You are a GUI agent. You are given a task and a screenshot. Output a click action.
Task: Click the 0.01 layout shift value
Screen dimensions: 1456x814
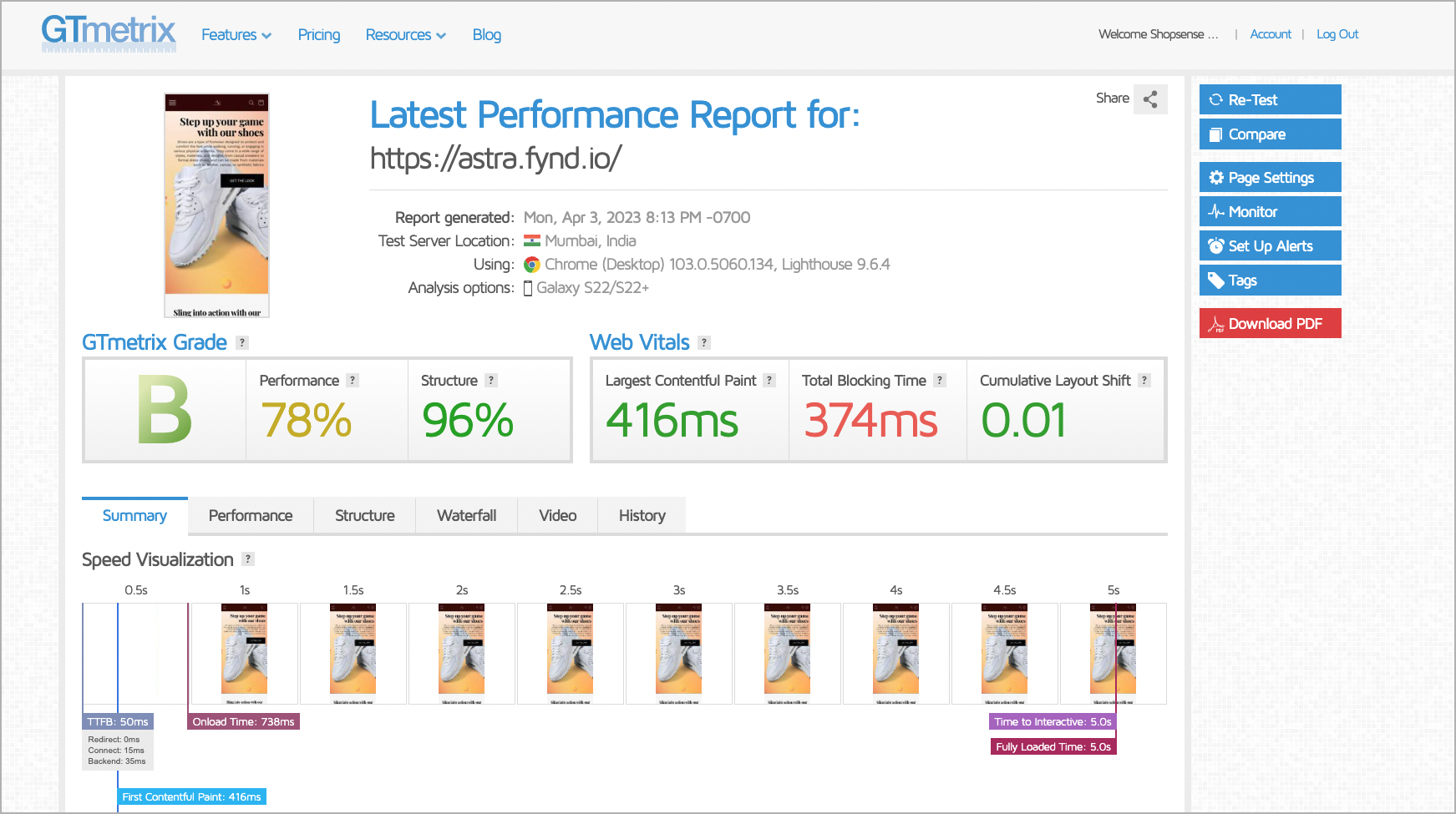coord(1023,420)
